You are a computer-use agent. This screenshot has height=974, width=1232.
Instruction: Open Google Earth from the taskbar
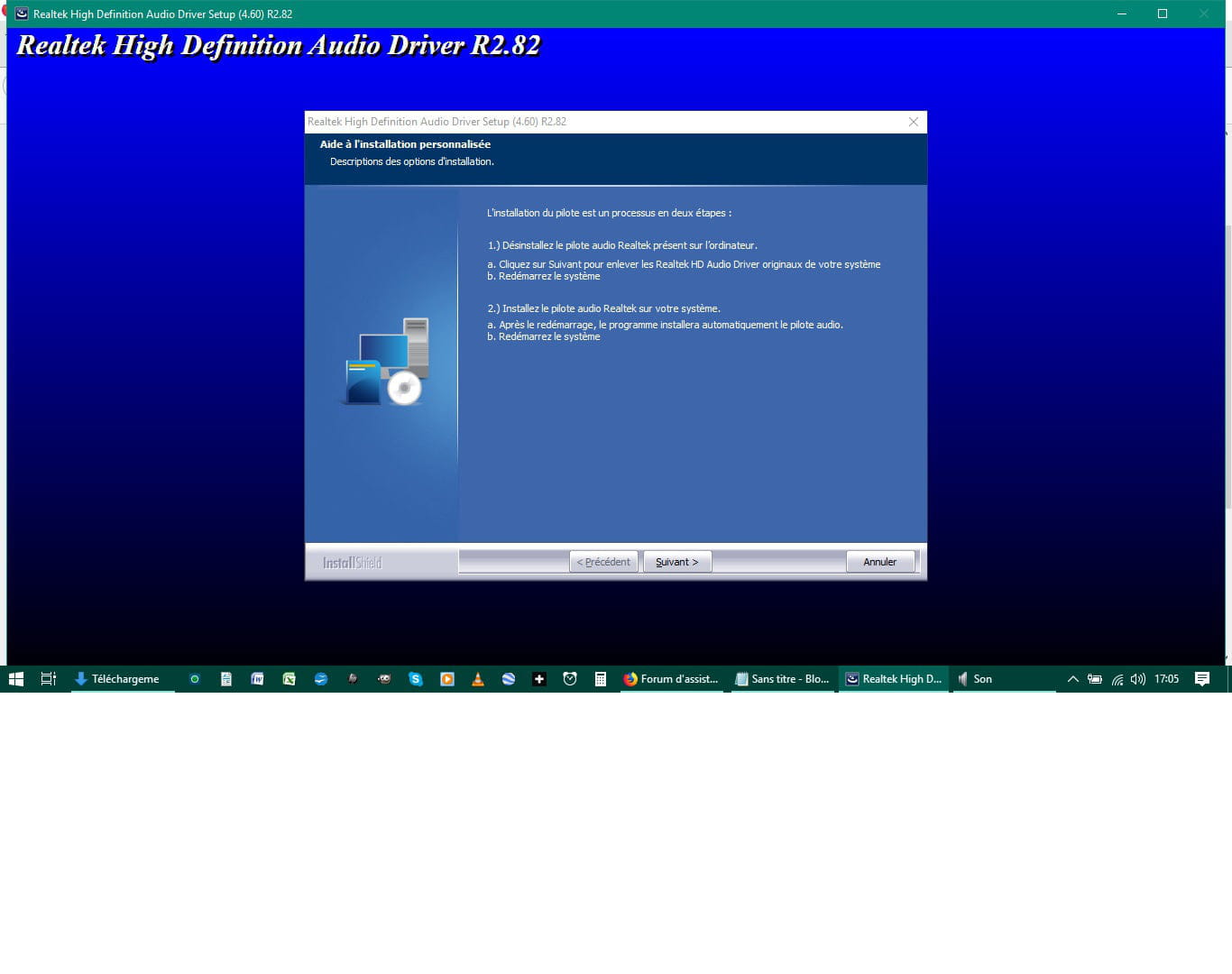509,679
